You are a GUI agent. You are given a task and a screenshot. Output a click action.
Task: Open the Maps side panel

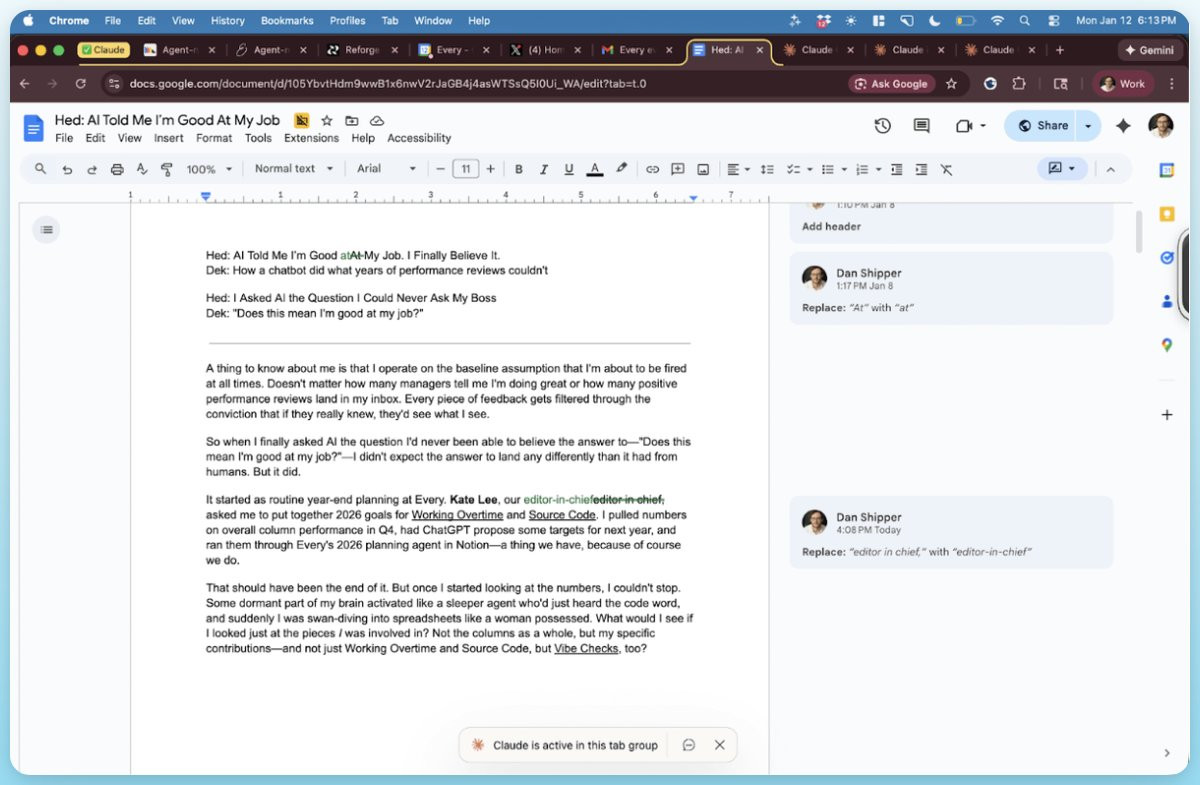(1166, 345)
